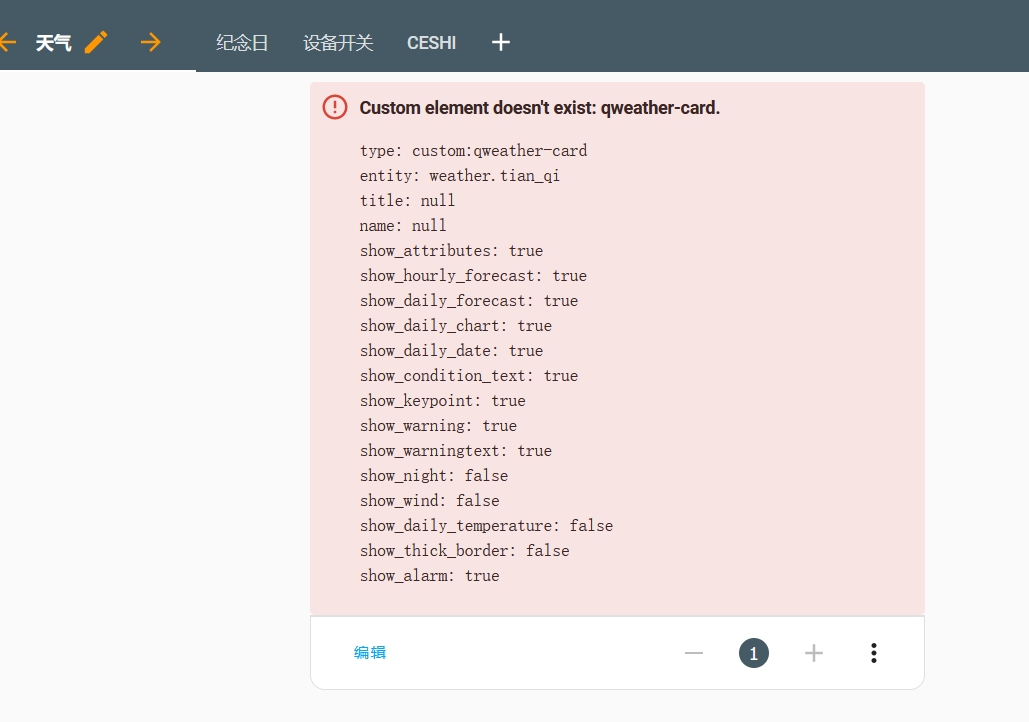Select the 天气 tab
The image size is (1029, 722).
pyautogui.click(x=53, y=43)
